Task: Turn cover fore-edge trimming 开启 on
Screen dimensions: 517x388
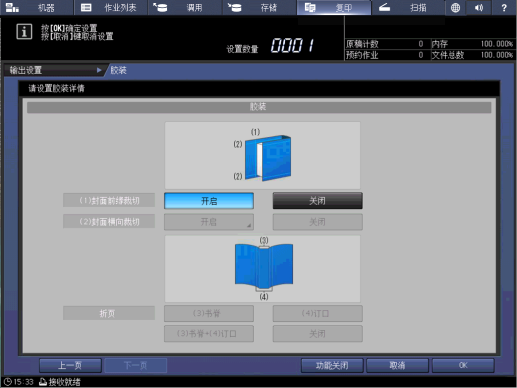Action: click(209, 201)
